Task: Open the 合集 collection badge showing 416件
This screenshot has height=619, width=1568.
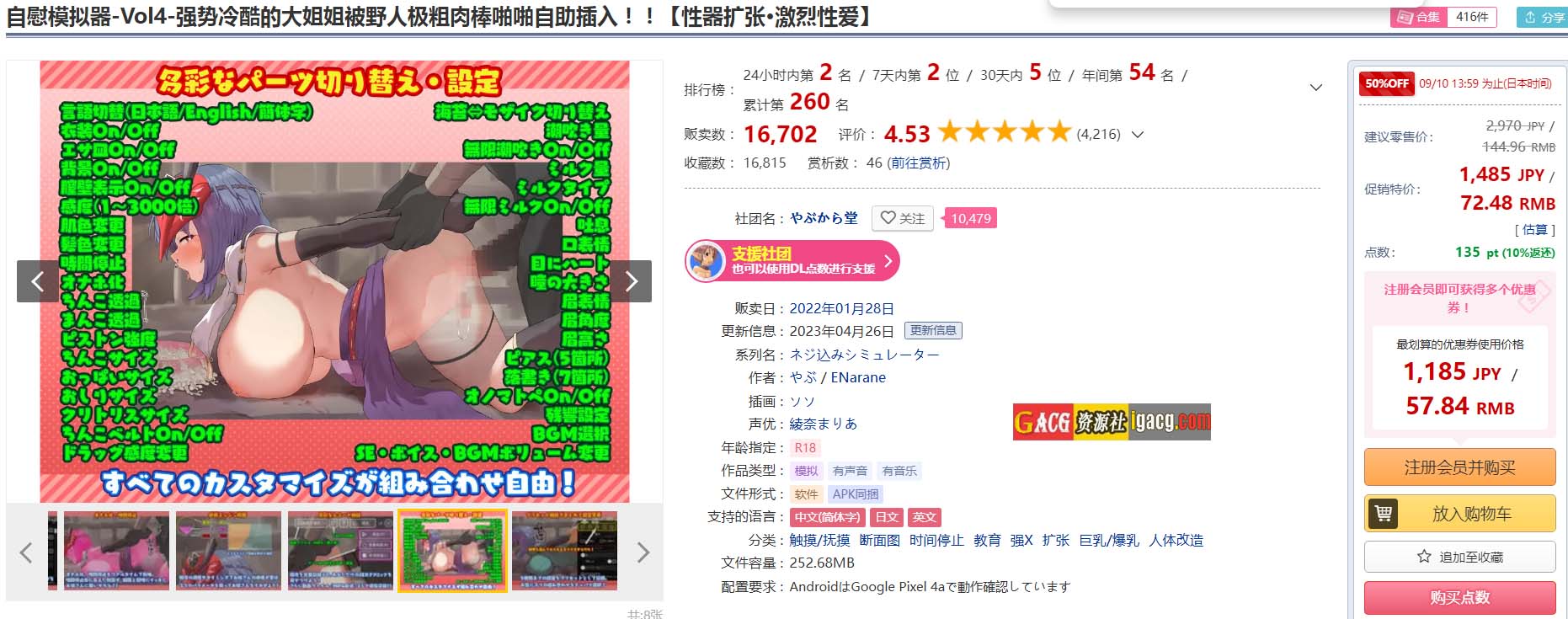Action: click(1443, 17)
